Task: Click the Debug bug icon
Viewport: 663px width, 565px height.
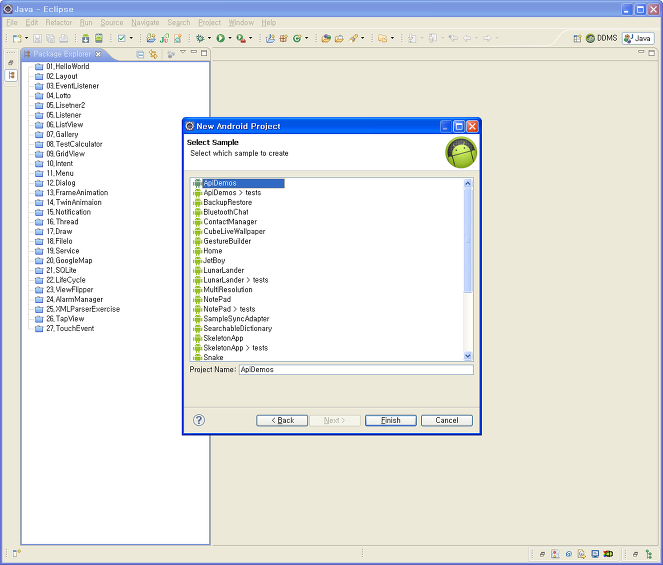Action: tap(200, 38)
